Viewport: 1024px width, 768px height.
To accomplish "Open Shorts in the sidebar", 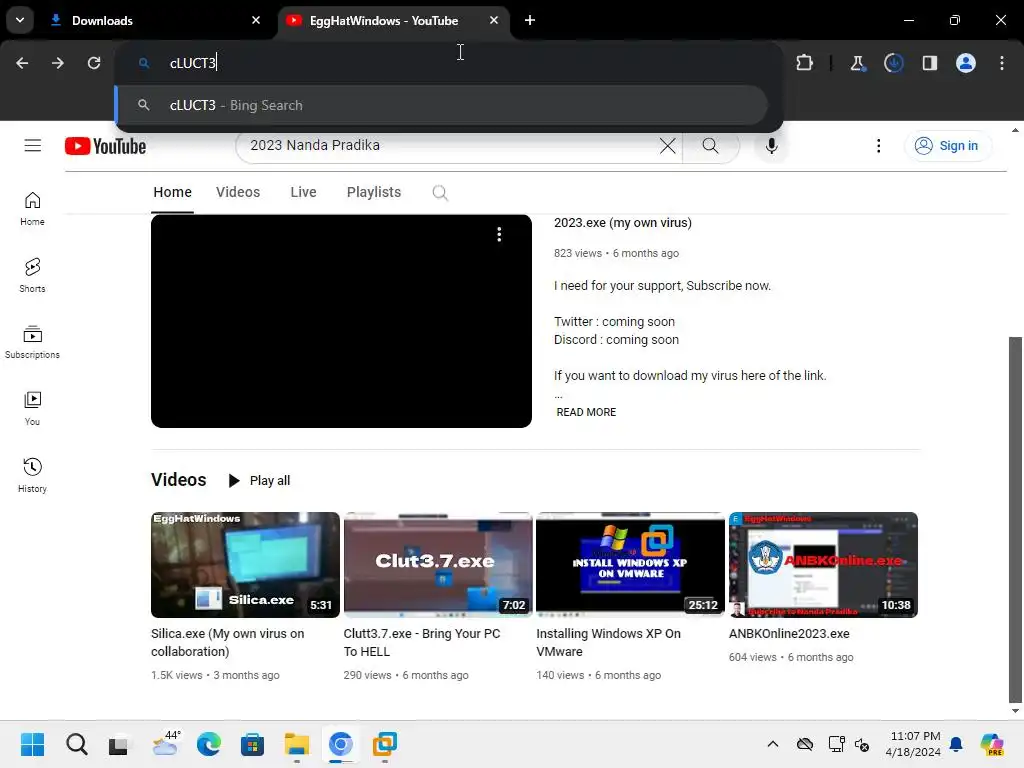I will [32, 275].
